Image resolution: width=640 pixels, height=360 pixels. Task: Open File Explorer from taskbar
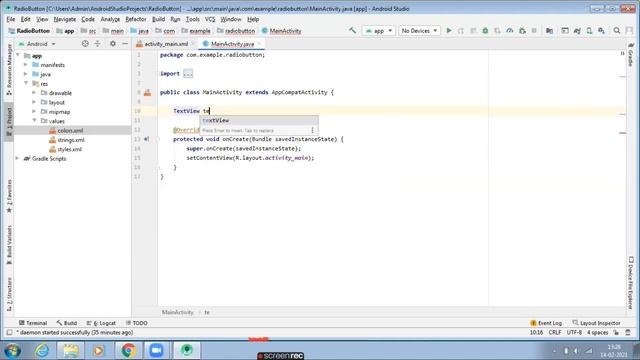(x=70, y=350)
